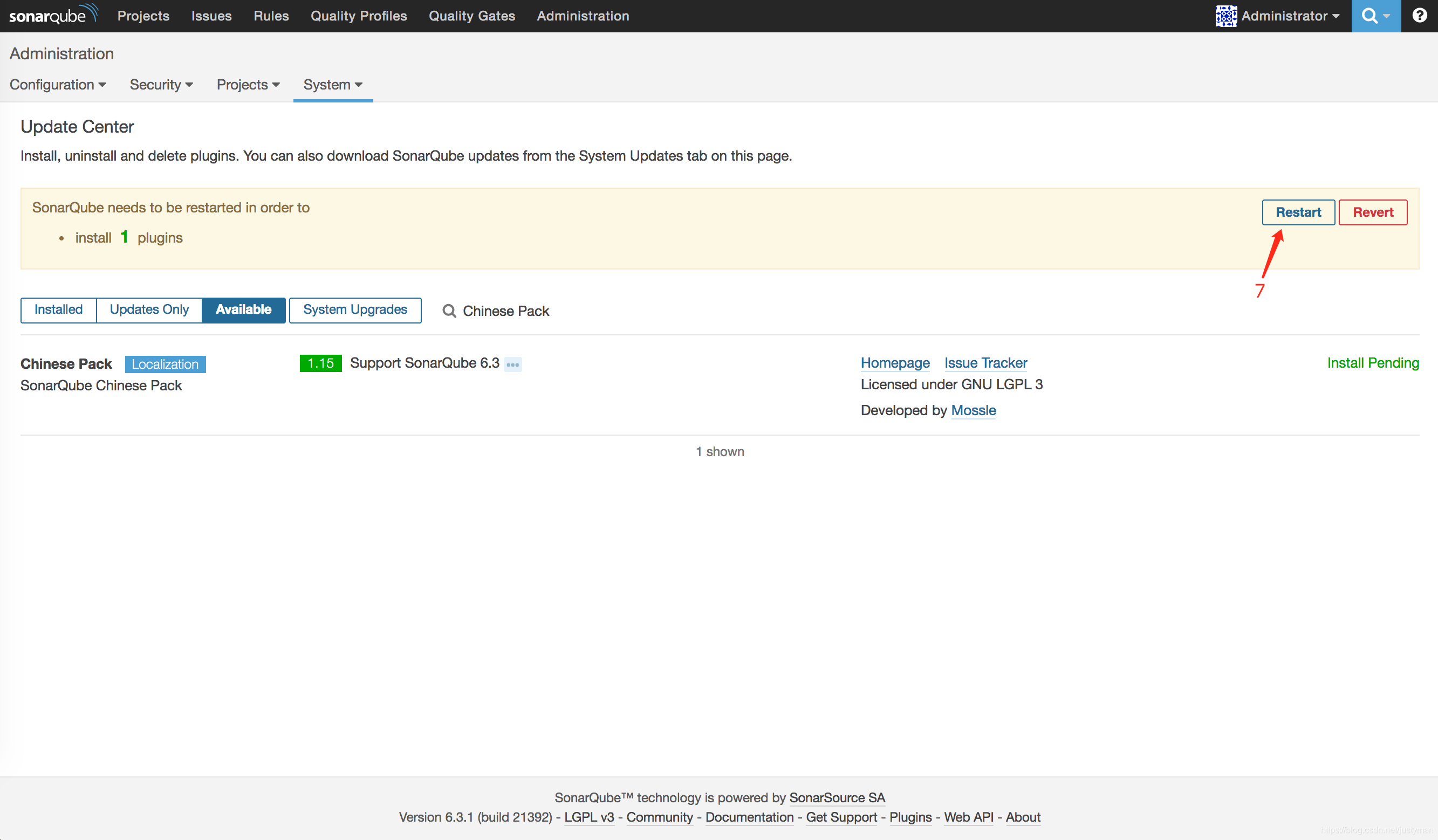The image size is (1438, 840).
Task: Click the 'SonarQube Chinese Pack' description text
Action: (x=101, y=385)
